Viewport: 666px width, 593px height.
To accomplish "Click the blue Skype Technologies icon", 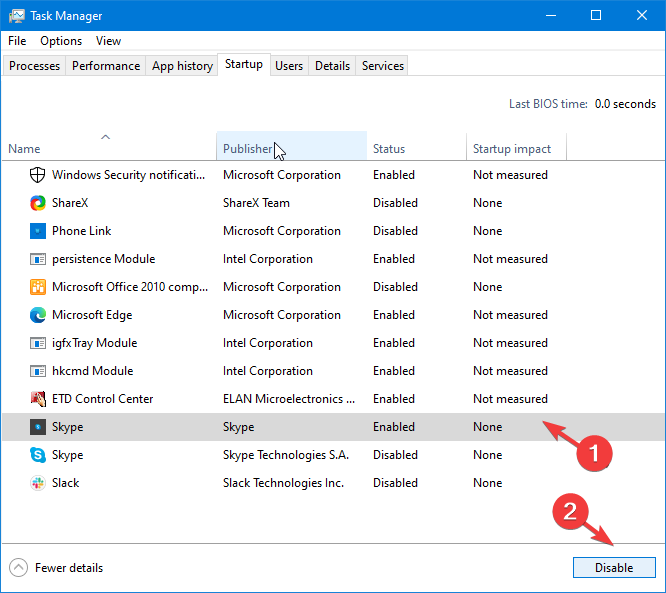I will pyautogui.click(x=37, y=455).
